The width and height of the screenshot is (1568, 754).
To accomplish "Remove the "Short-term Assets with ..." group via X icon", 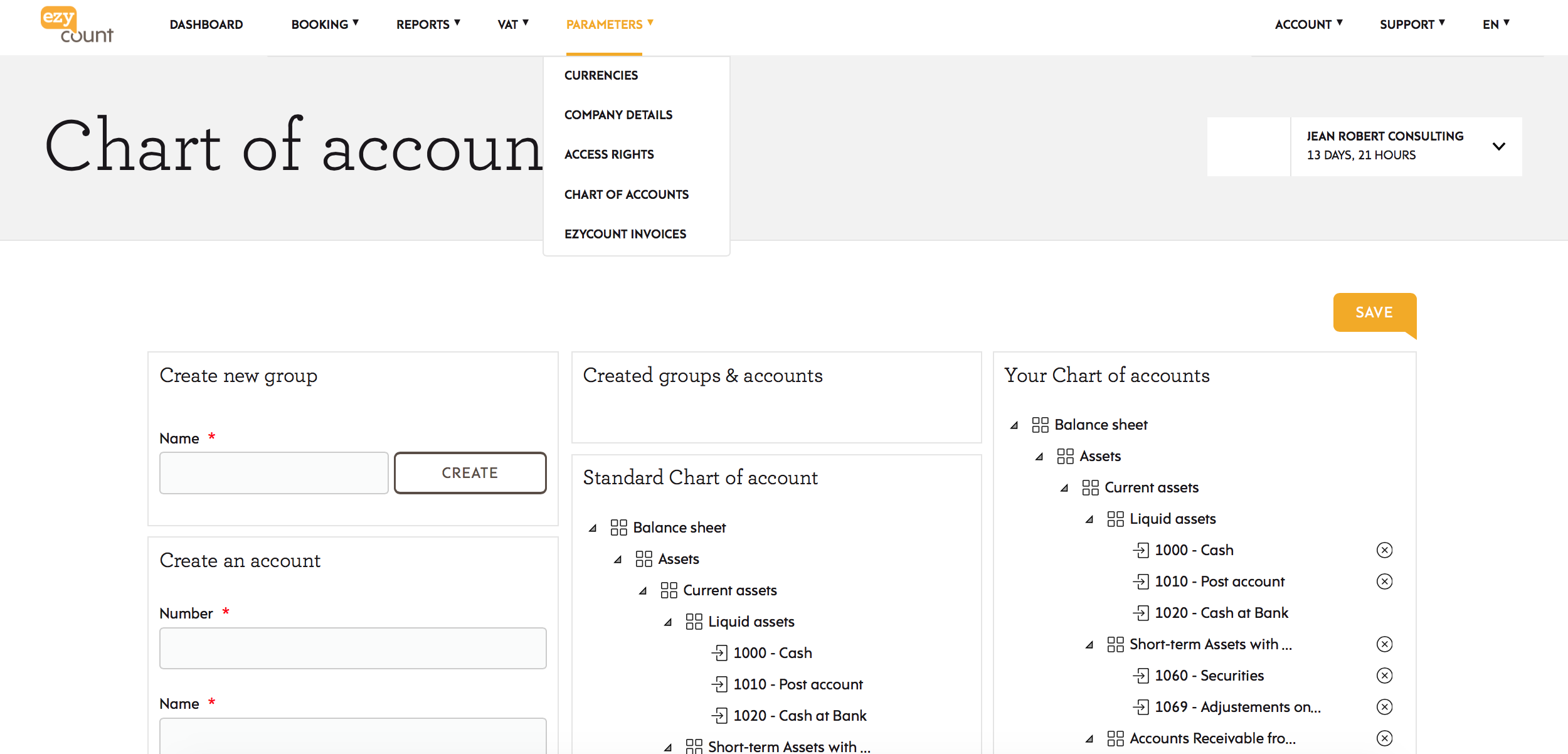I will [1385, 644].
